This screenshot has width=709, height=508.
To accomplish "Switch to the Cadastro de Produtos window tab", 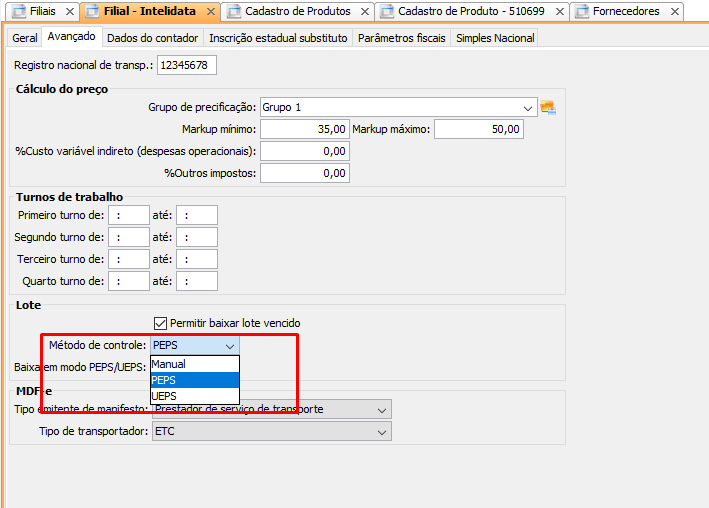I will click(297, 12).
